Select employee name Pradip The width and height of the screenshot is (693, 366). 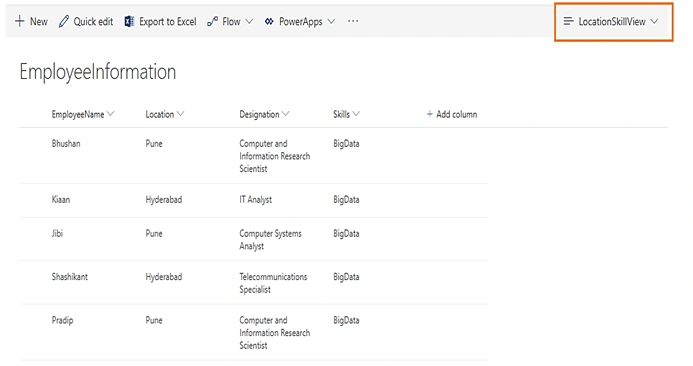[x=62, y=320]
